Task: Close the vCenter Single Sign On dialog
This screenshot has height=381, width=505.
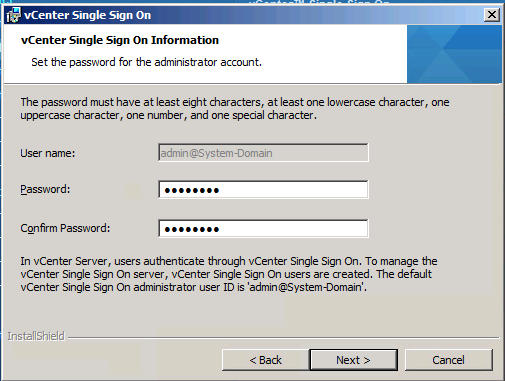Action: pyautogui.click(x=492, y=15)
